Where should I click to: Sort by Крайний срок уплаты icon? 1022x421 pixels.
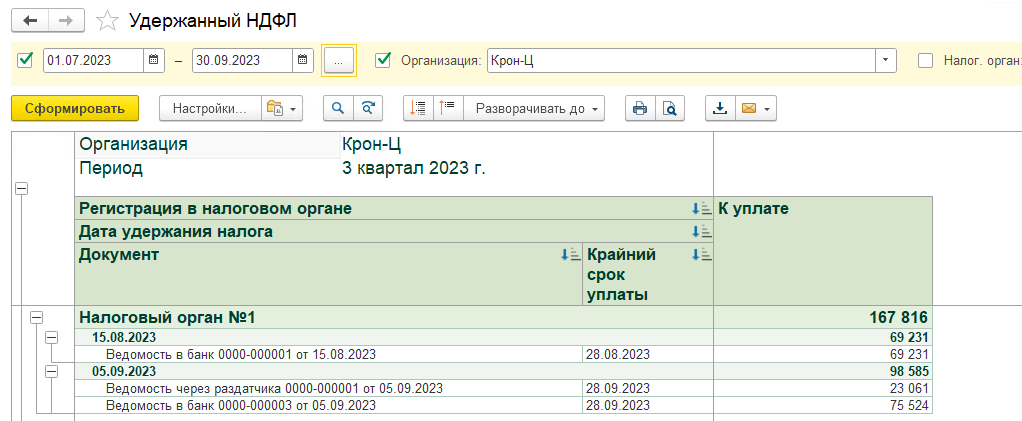pos(701,255)
